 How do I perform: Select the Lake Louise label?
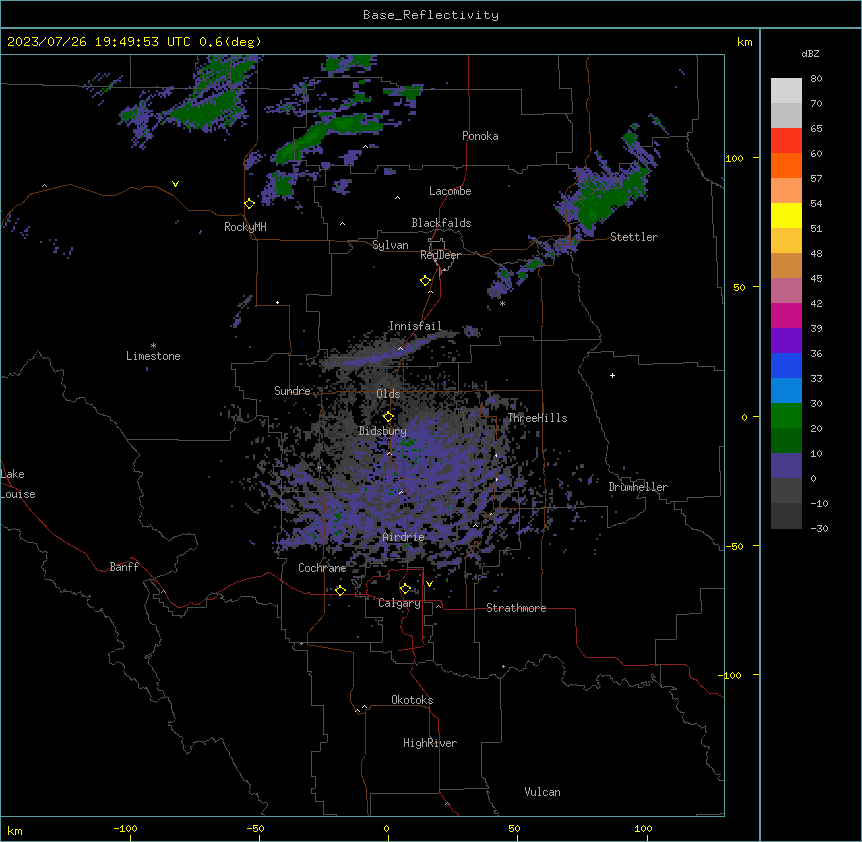click(x=18, y=484)
